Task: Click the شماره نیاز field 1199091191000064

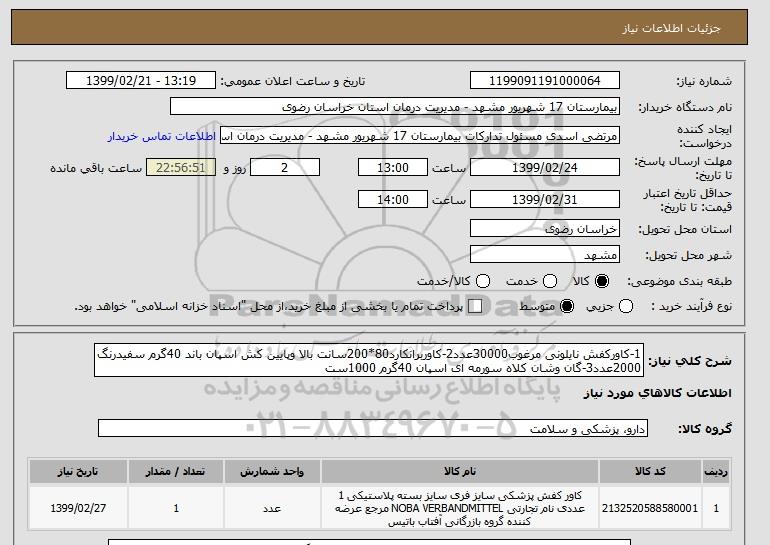Action: (x=545, y=81)
